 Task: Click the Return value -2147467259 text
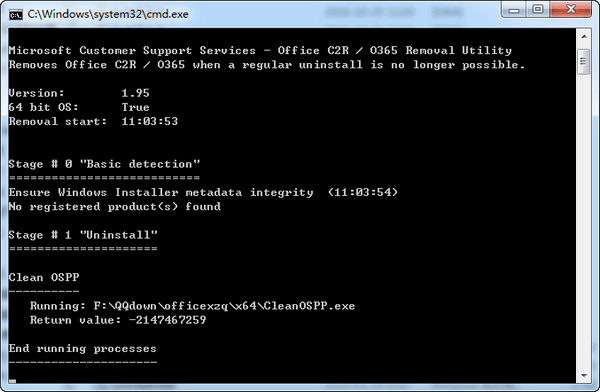118,320
